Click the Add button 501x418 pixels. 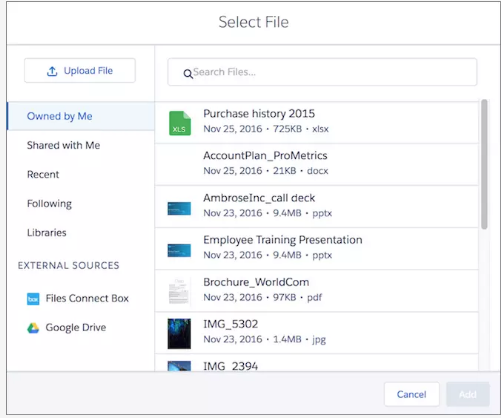tap(468, 394)
